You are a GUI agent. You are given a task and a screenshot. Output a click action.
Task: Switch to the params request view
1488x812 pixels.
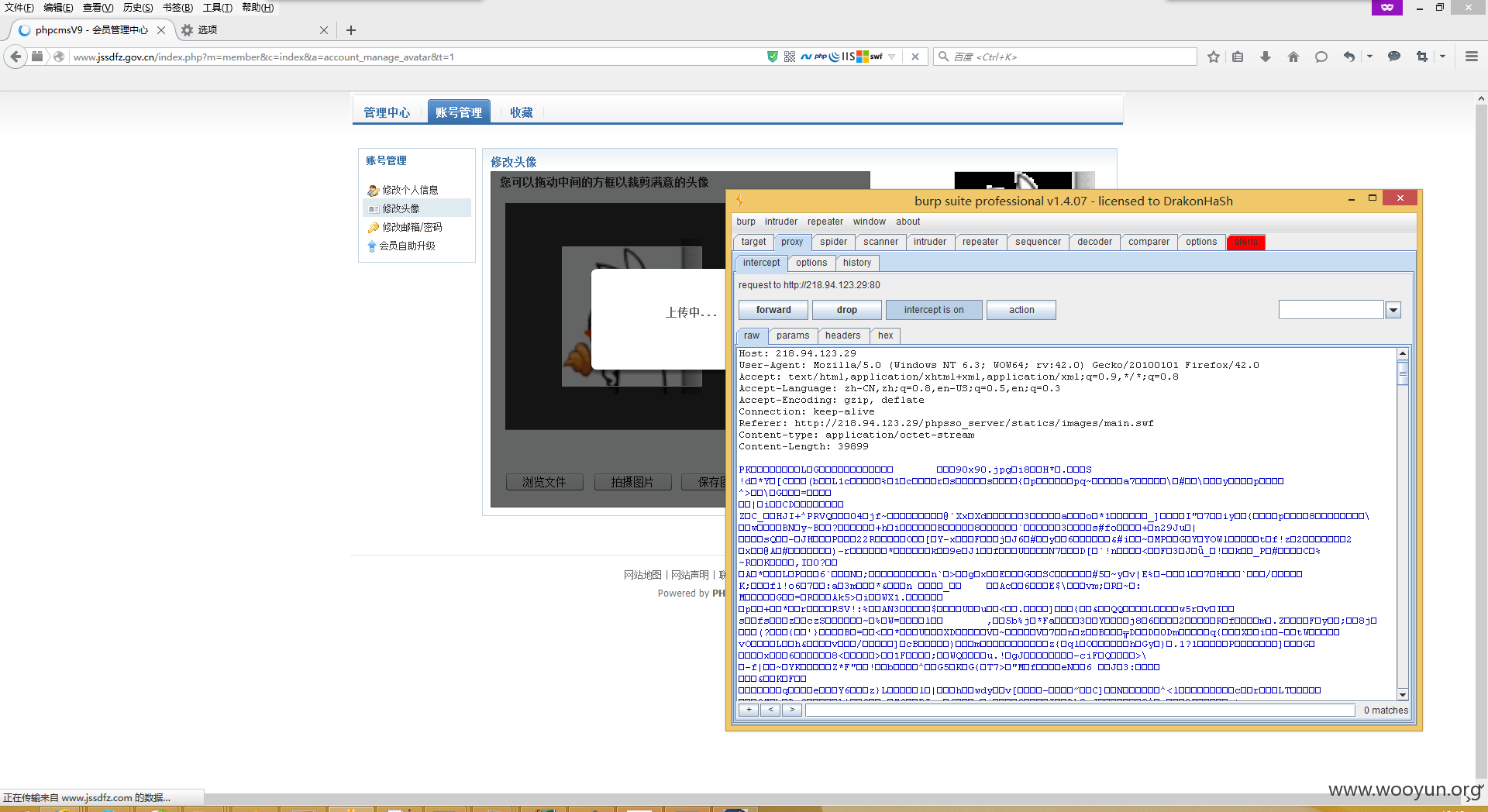[x=793, y=335]
